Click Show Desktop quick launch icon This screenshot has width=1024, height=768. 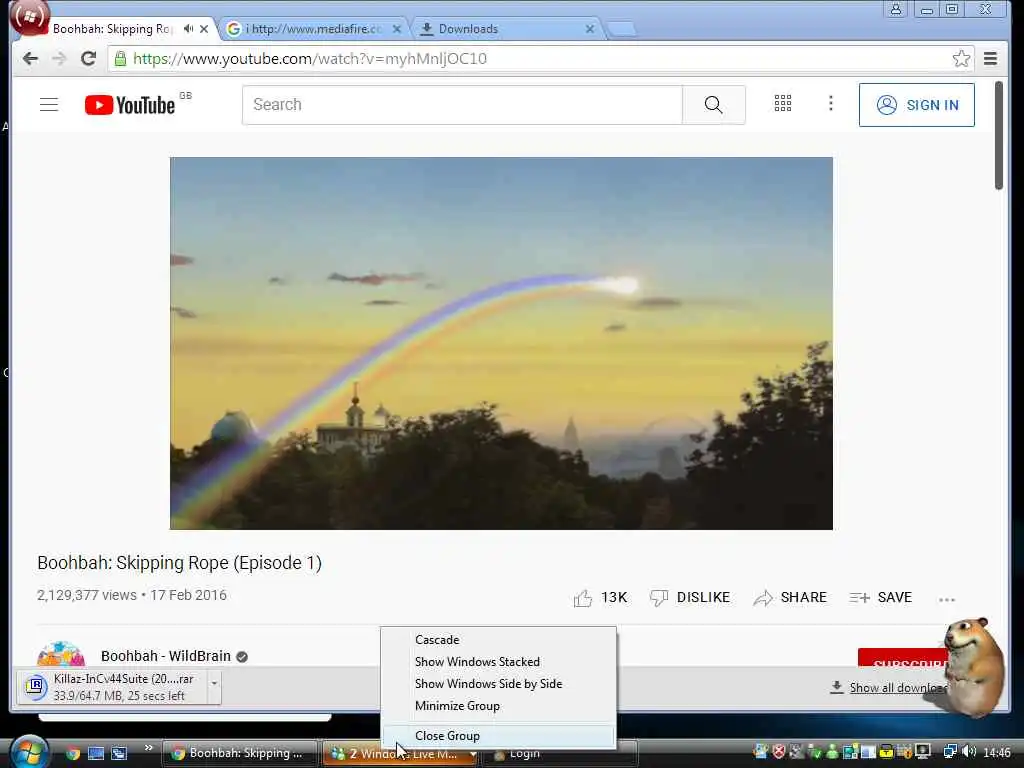(96, 754)
